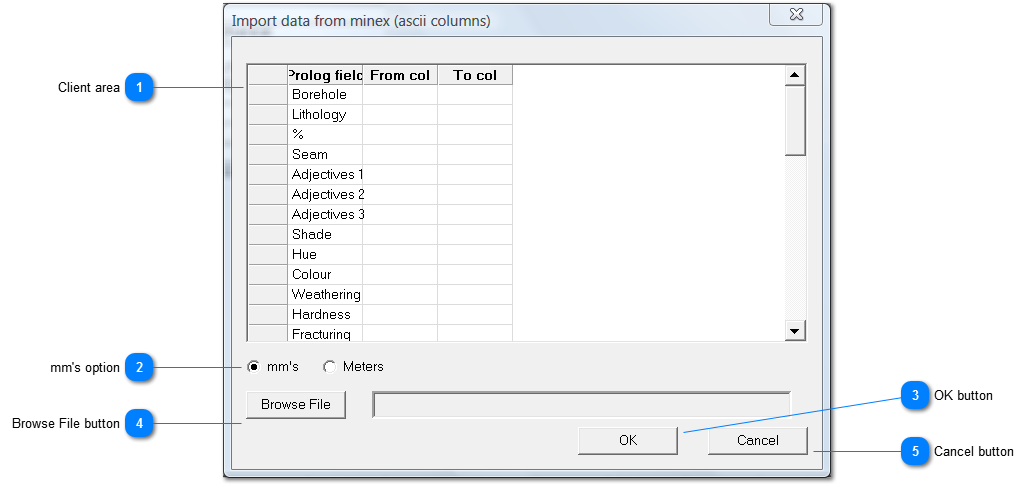Click callout badge 3 beside OK button label

point(914,396)
